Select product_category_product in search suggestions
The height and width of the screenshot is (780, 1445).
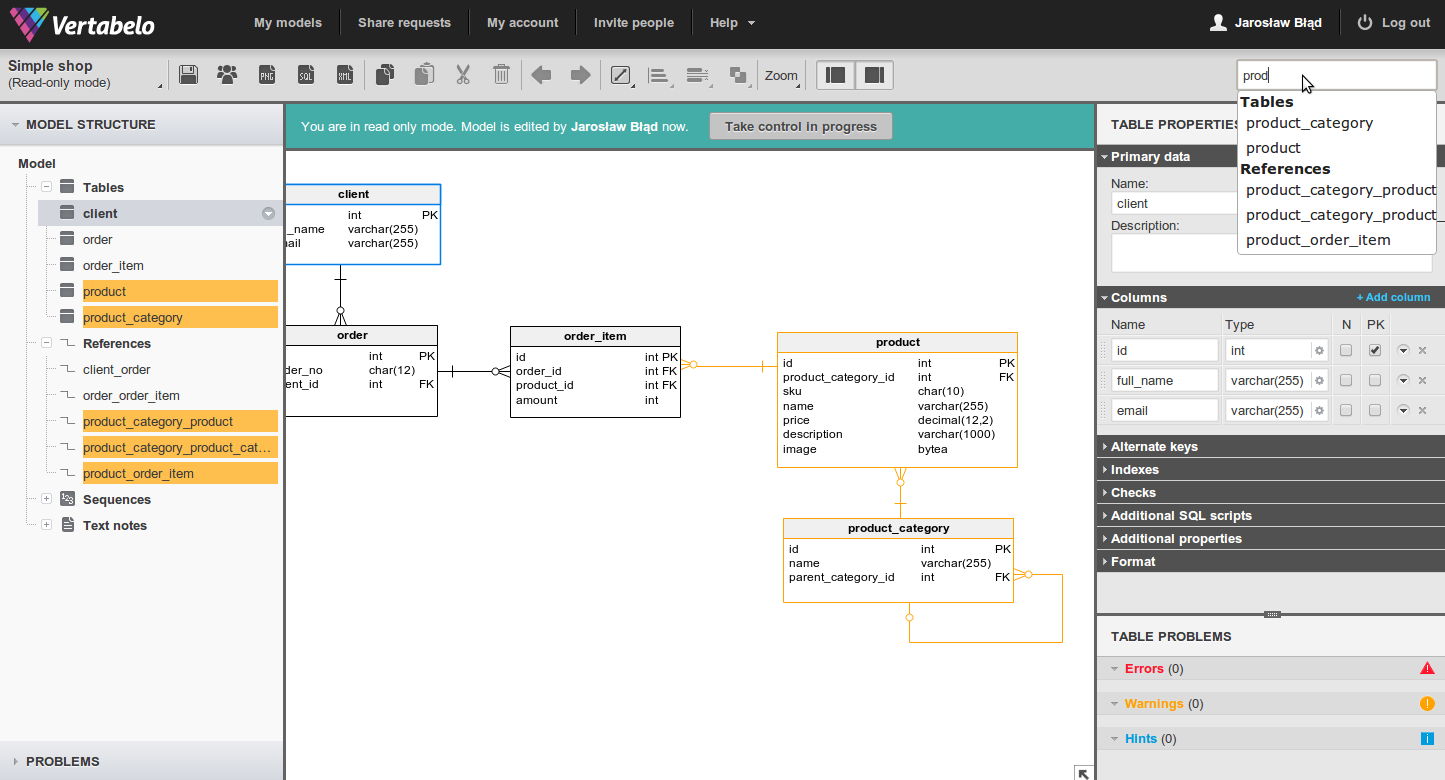(1340, 189)
